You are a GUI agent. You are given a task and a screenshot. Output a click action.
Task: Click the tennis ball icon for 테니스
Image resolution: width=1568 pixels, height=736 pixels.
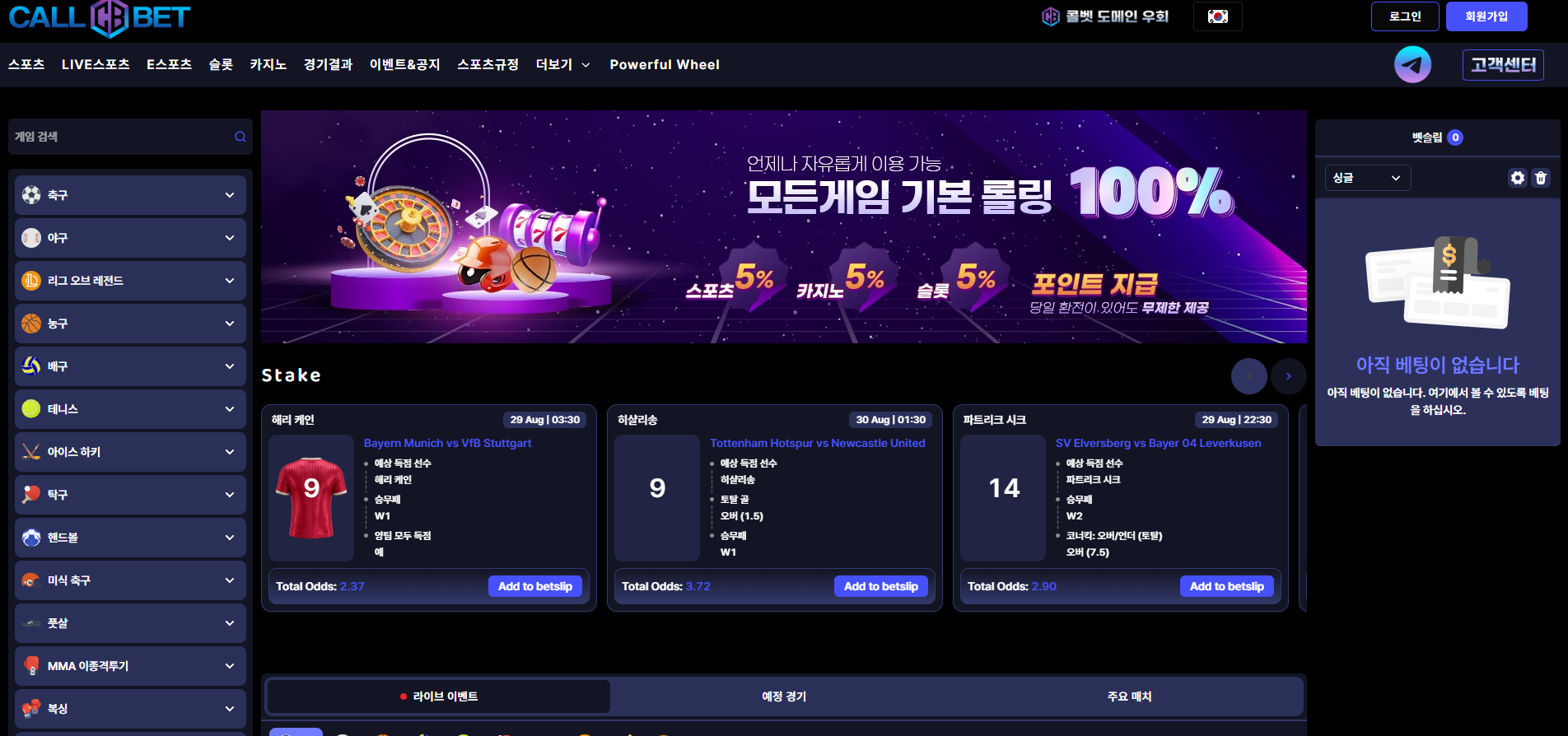pyautogui.click(x=31, y=409)
